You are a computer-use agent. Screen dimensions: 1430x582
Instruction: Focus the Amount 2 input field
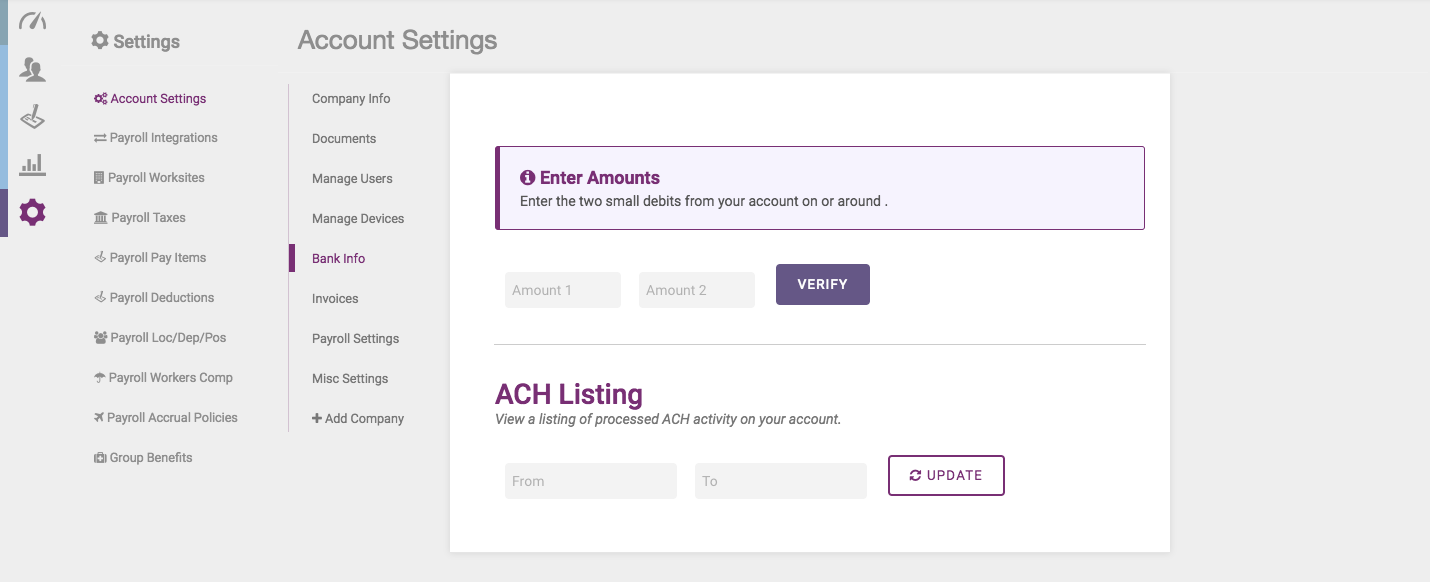click(697, 290)
